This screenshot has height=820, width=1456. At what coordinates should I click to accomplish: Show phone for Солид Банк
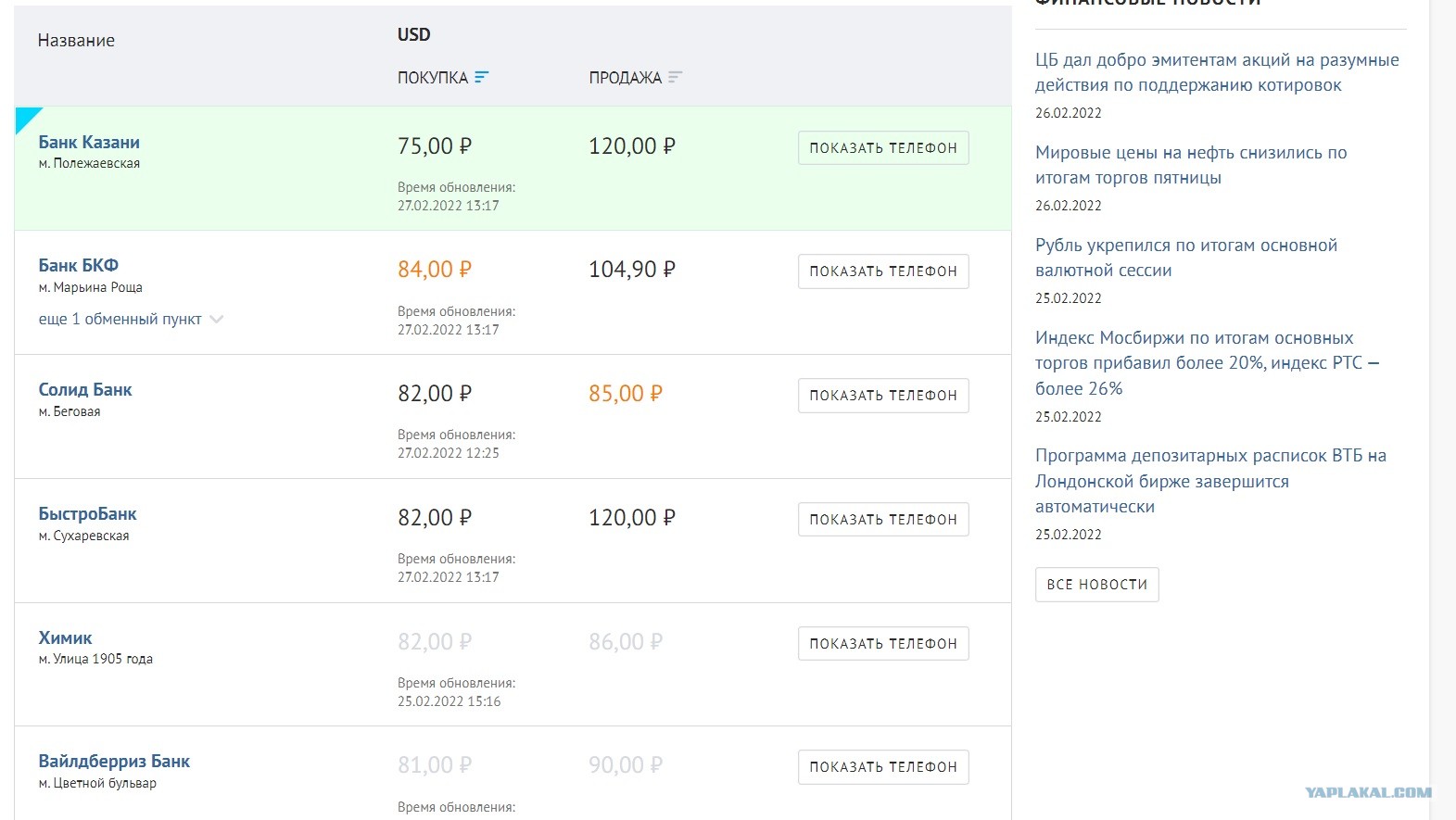(883, 396)
